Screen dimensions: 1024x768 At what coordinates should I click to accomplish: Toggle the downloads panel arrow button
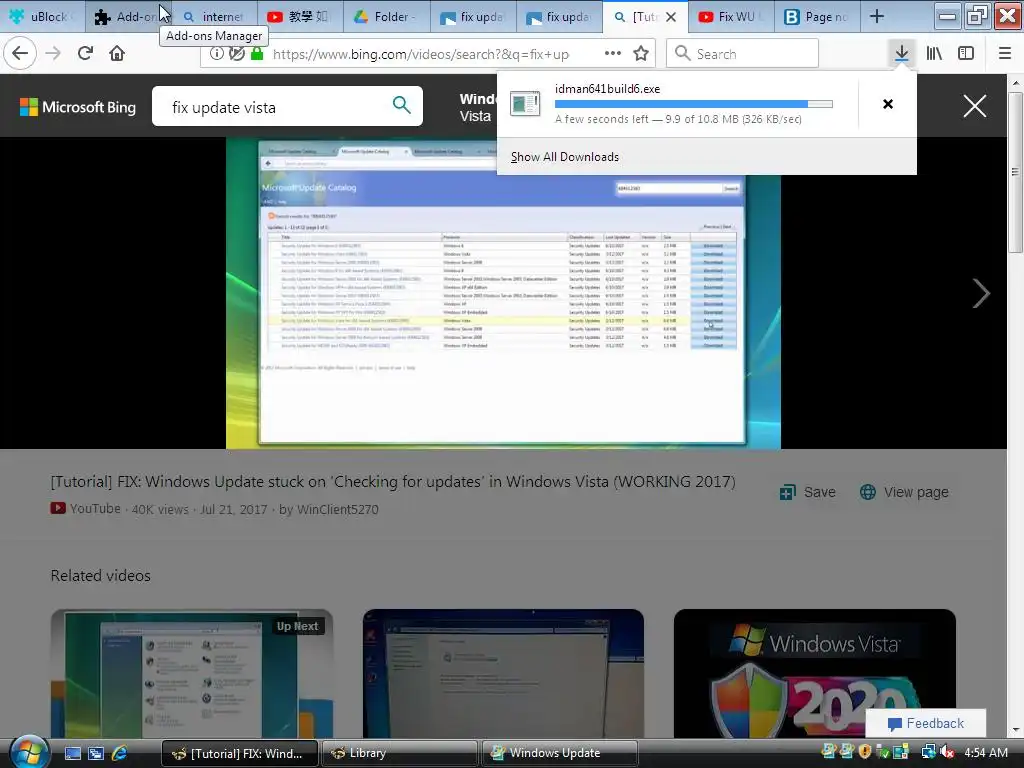[x=901, y=54]
